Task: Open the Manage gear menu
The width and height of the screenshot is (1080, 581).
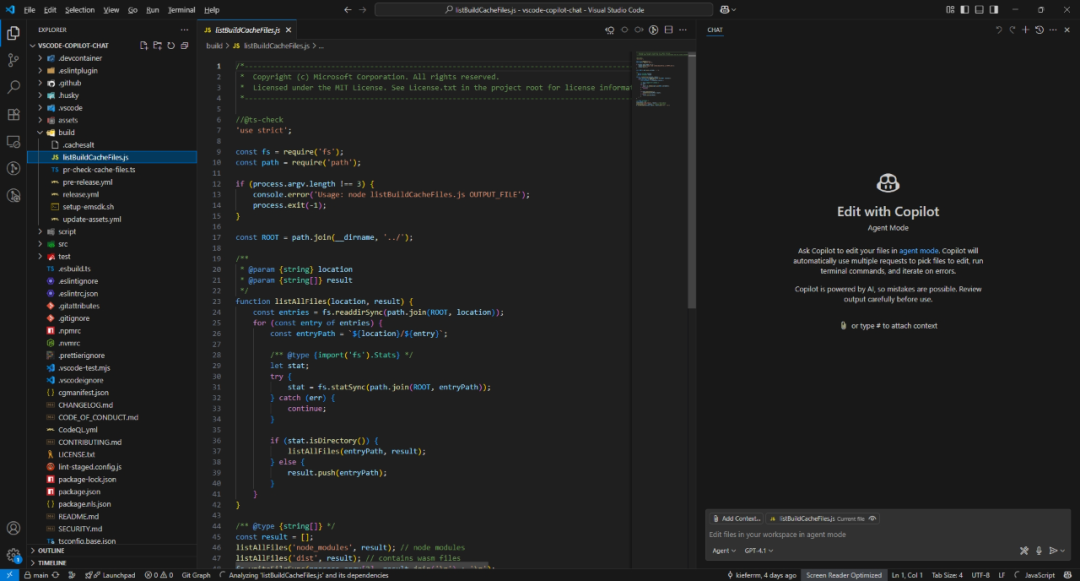Action: click(13, 554)
